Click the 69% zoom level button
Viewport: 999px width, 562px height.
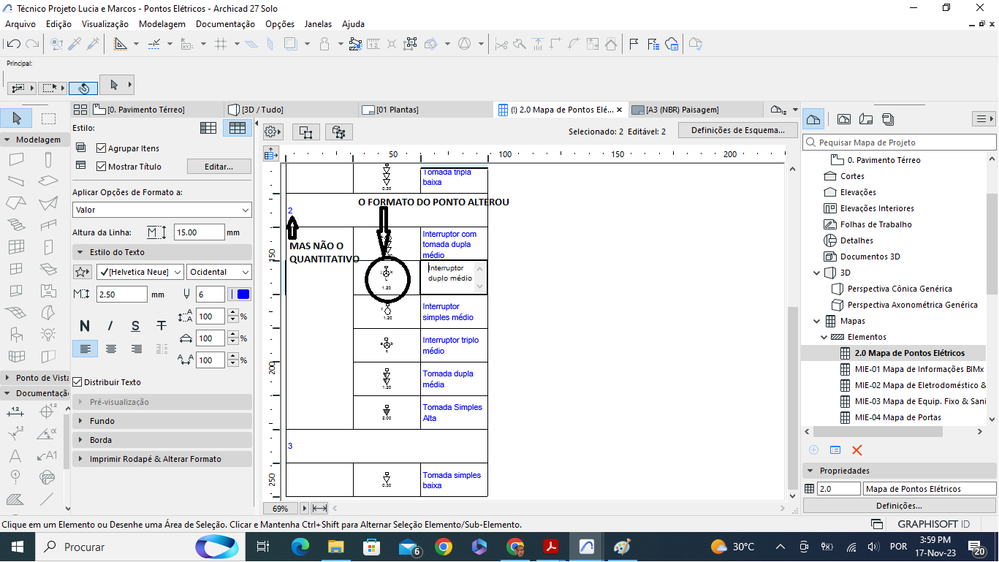(x=280, y=508)
